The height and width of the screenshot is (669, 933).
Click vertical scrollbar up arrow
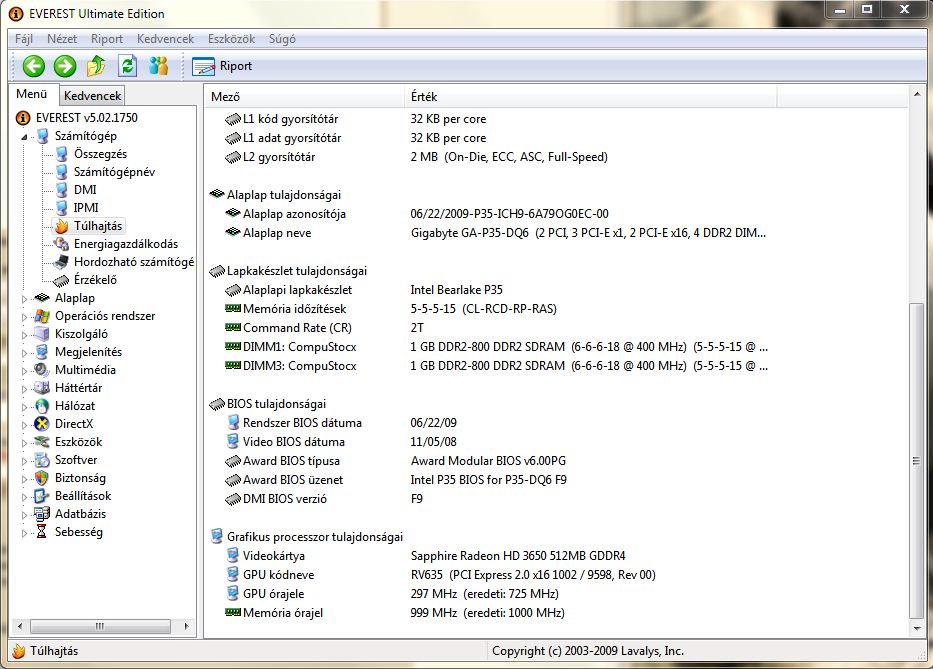coord(917,94)
